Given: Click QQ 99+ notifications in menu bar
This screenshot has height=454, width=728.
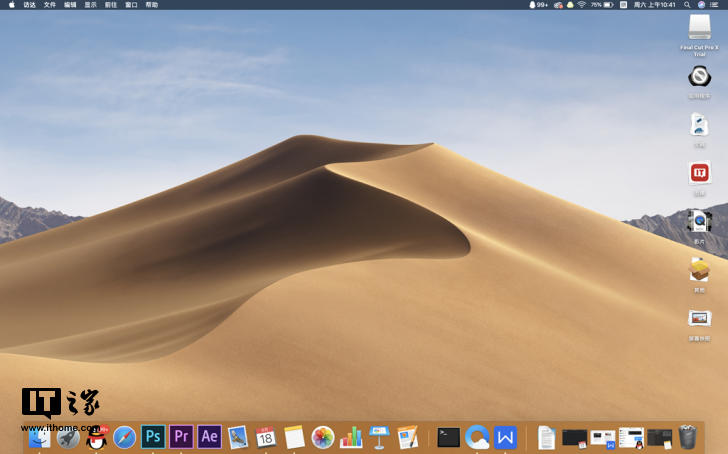Looking at the screenshot, I should click(539, 5).
